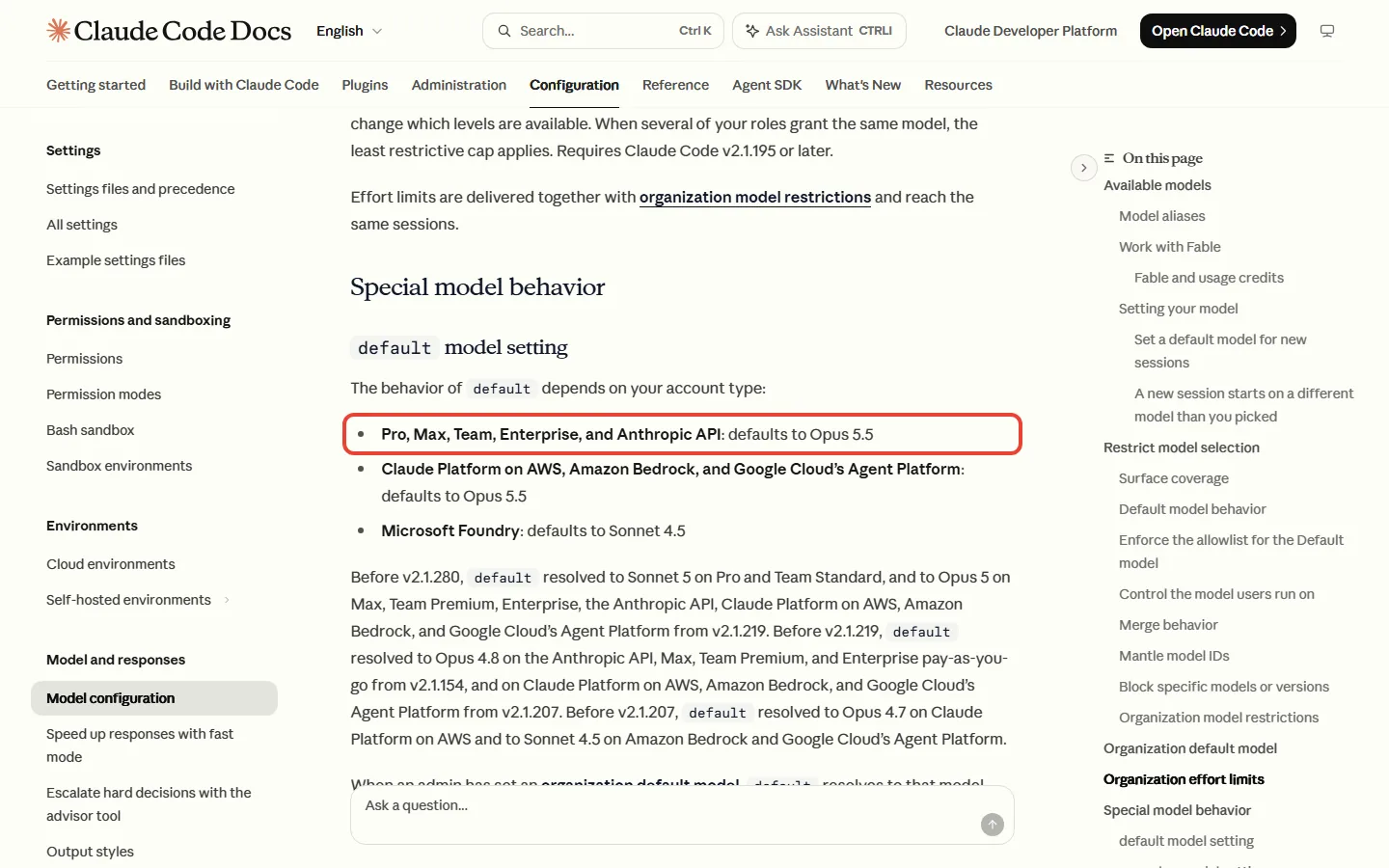This screenshot has width=1389, height=868.
Task: Go to the Agent SDK tab
Action: click(767, 85)
